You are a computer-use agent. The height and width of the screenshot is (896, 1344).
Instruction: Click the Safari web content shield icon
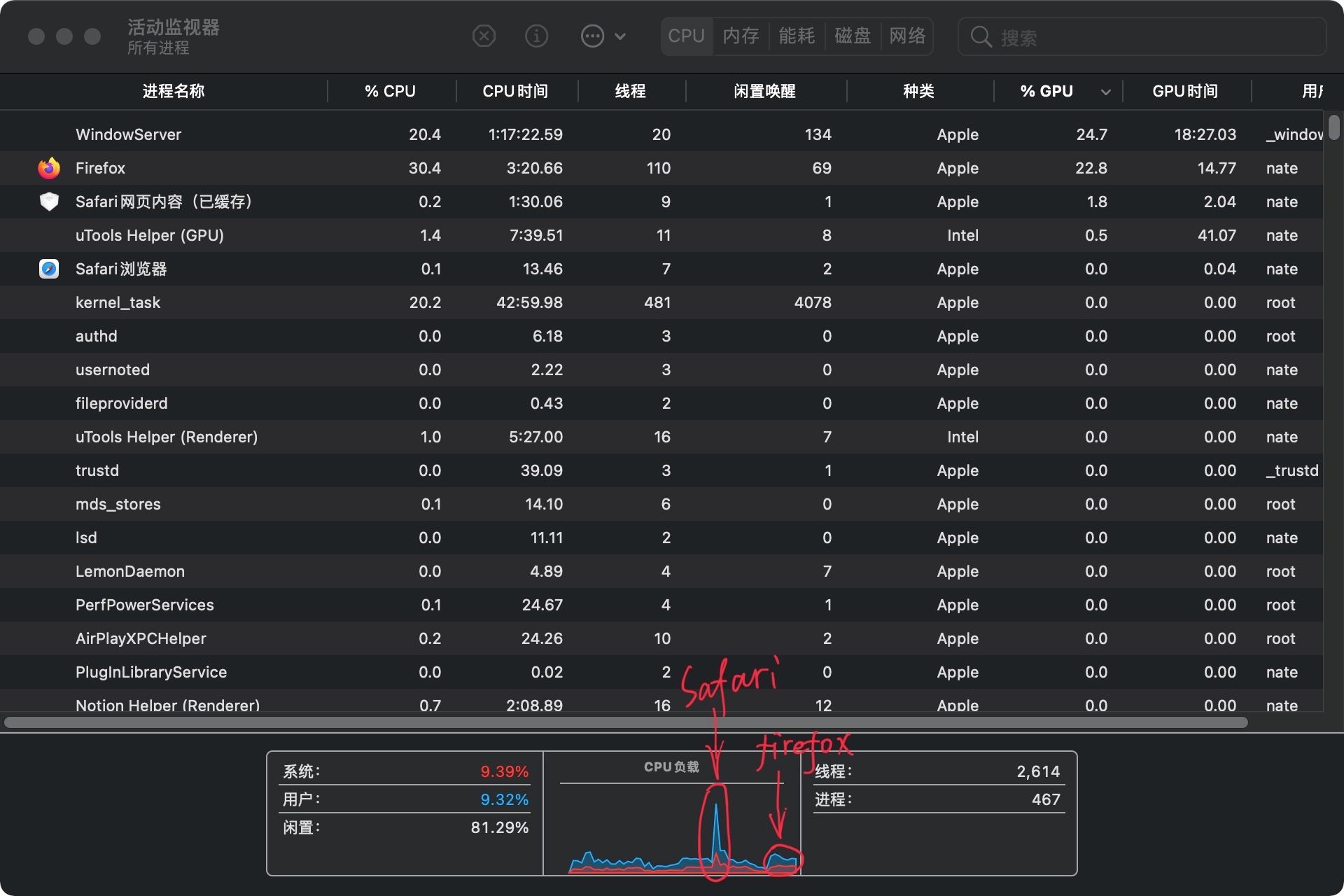(49, 202)
